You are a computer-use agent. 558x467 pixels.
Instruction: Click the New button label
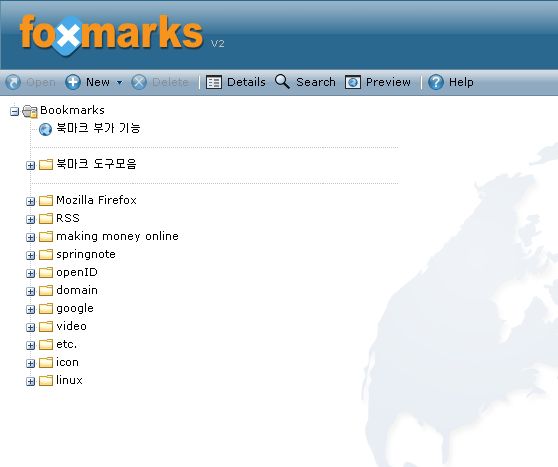click(98, 82)
